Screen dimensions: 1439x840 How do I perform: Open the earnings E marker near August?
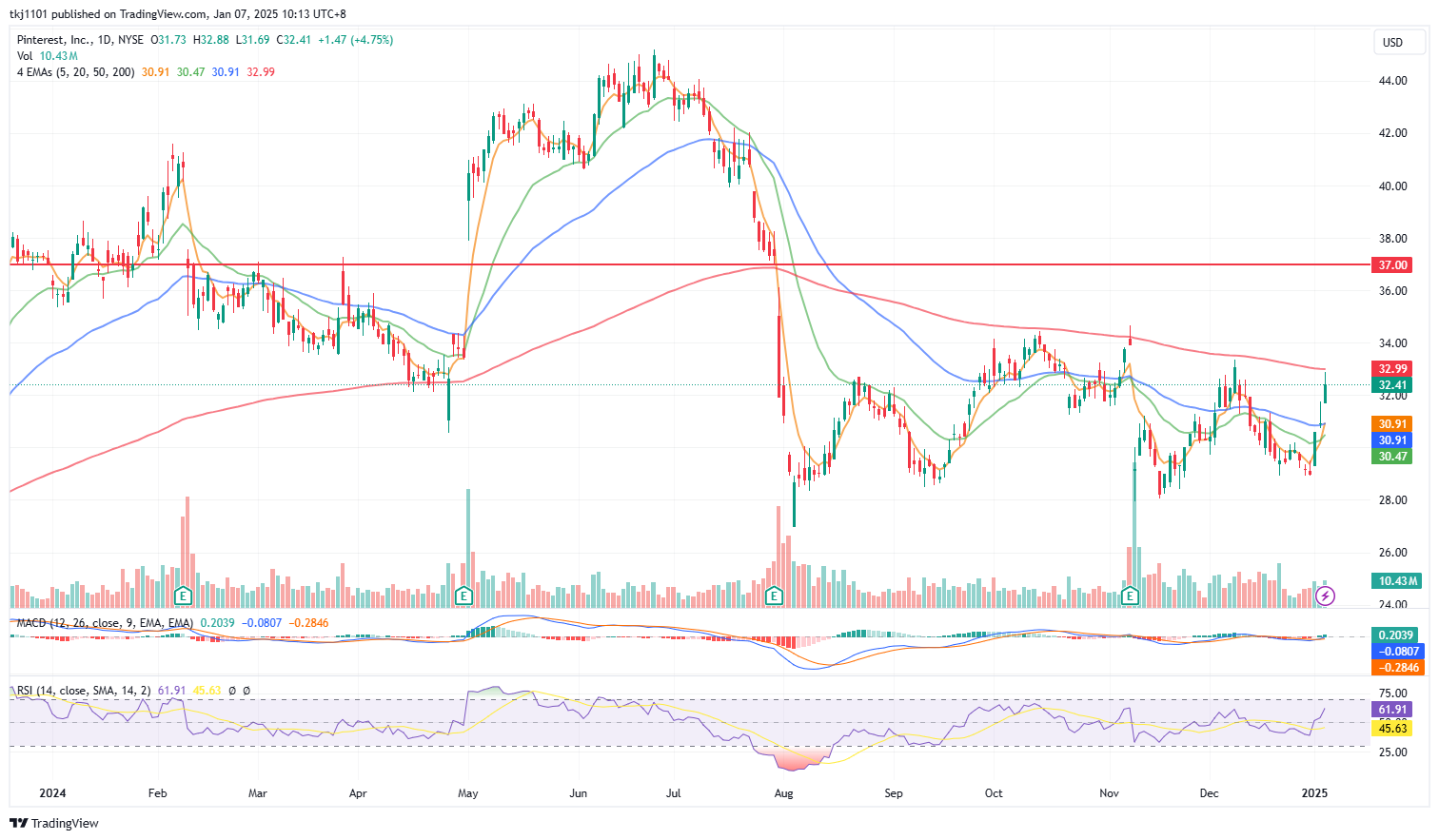pyautogui.click(x=774, y=596)
